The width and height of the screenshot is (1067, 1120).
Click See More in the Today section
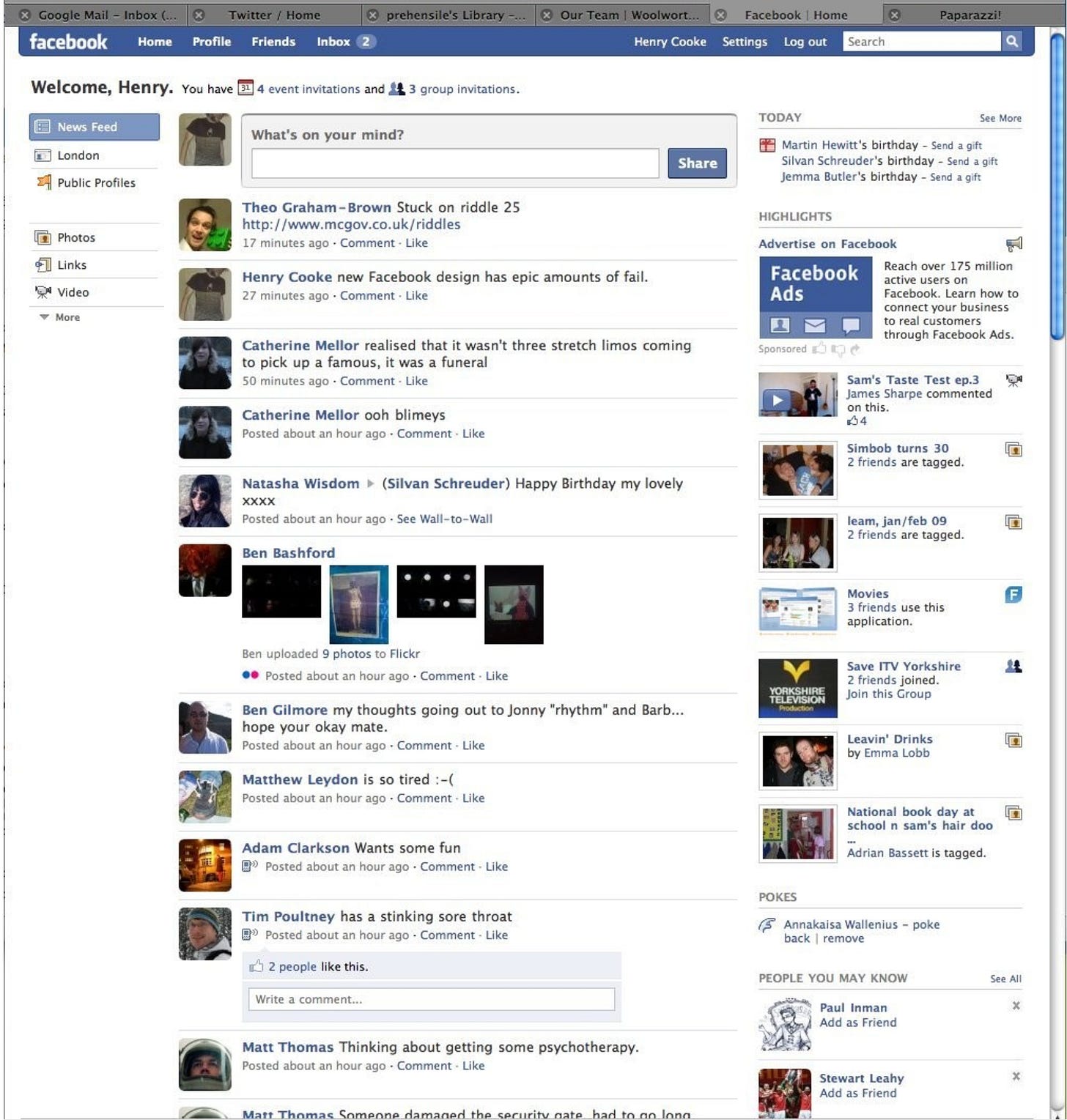(1000, 118)
